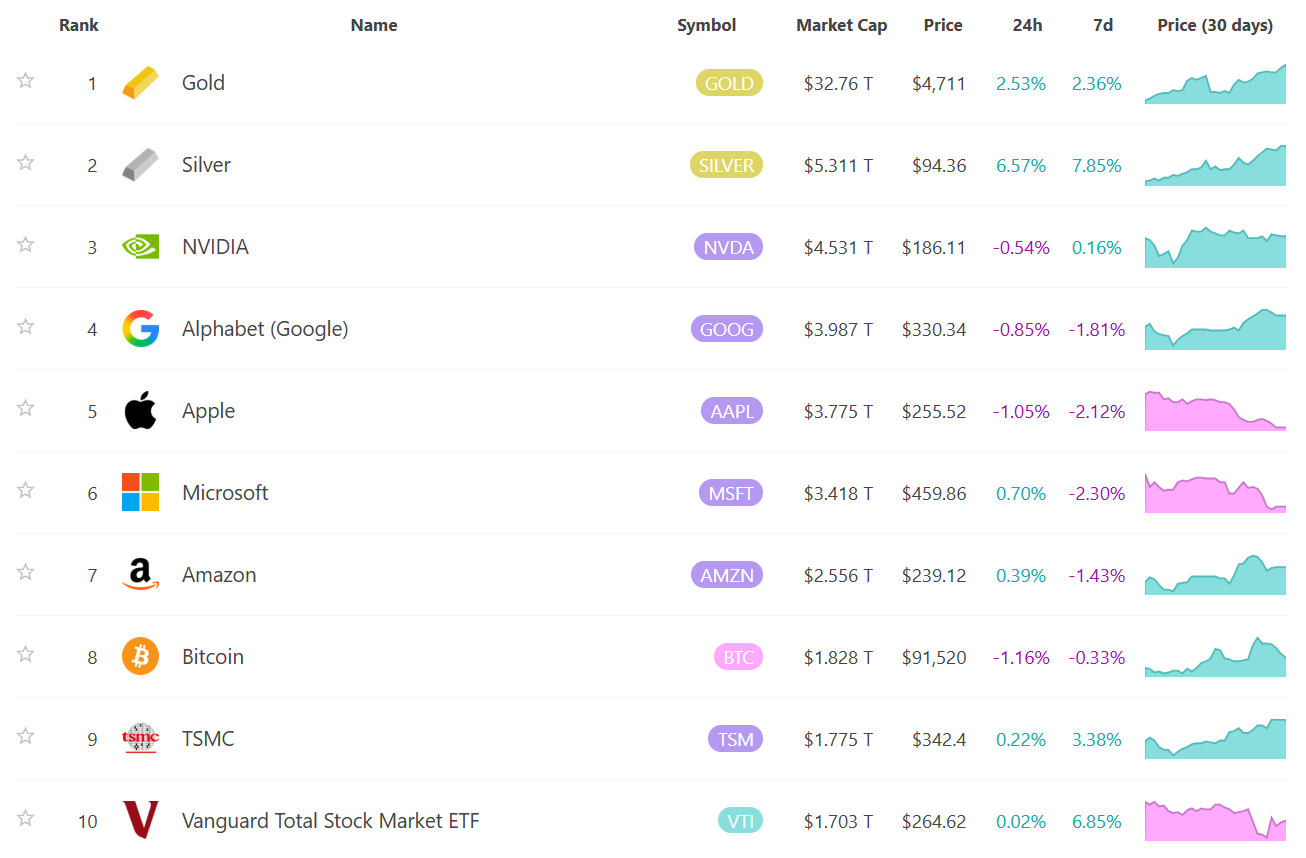This screenshot has width=1306, height=858.
Task: Toggle the favorite star for Apple
Action: [x=26, y=409]
